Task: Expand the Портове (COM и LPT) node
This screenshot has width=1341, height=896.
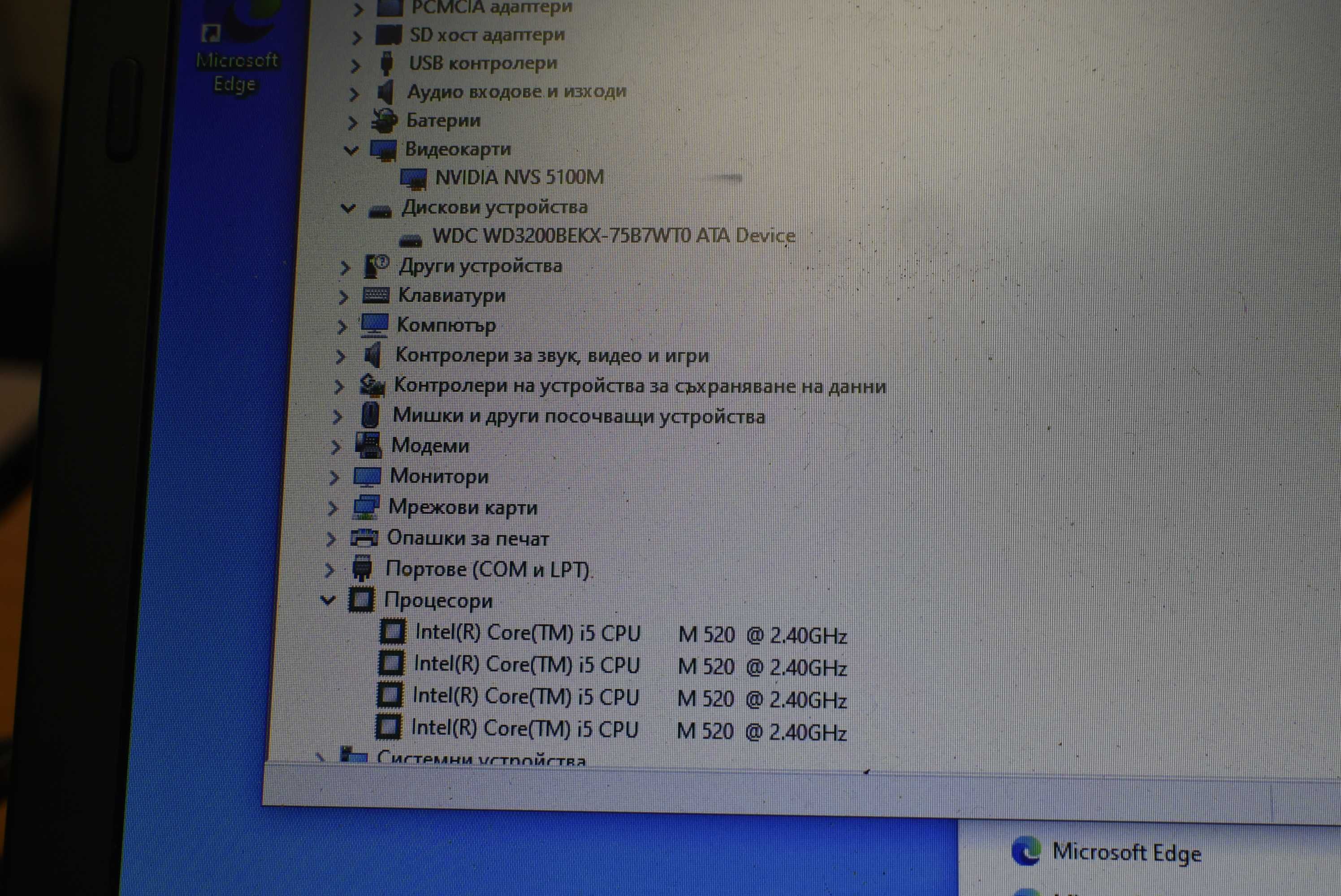Action: point(329,570)
